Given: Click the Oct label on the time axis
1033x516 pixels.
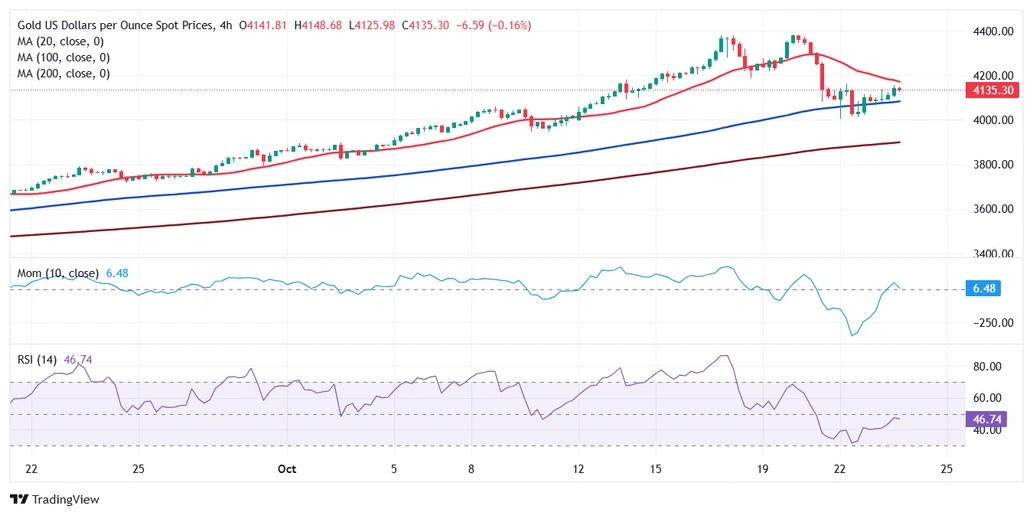Looking at the screenshot, I should point(288,469).
